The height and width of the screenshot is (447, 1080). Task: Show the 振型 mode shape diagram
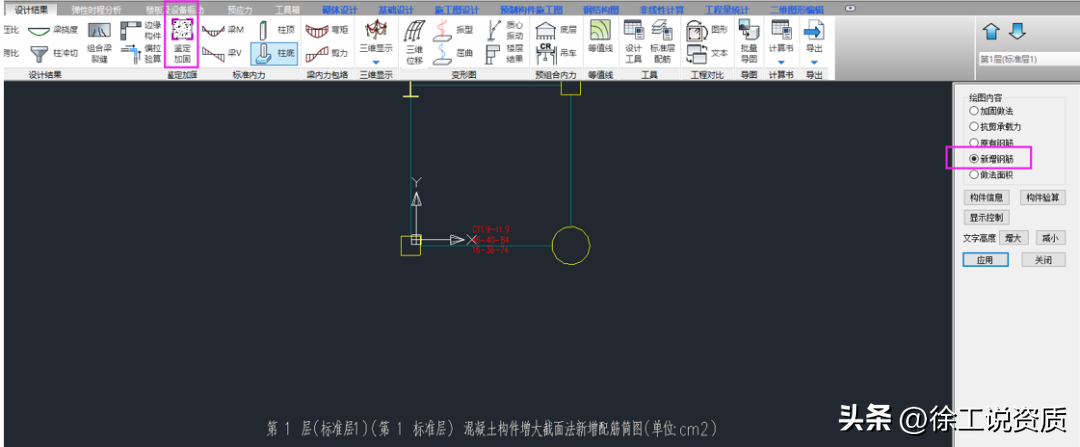pyautogui.click(x=453, y=30)
